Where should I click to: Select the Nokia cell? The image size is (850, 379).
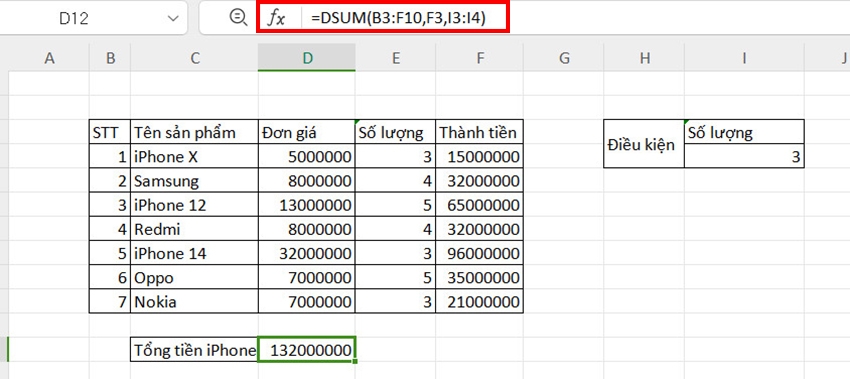point(195,301)
